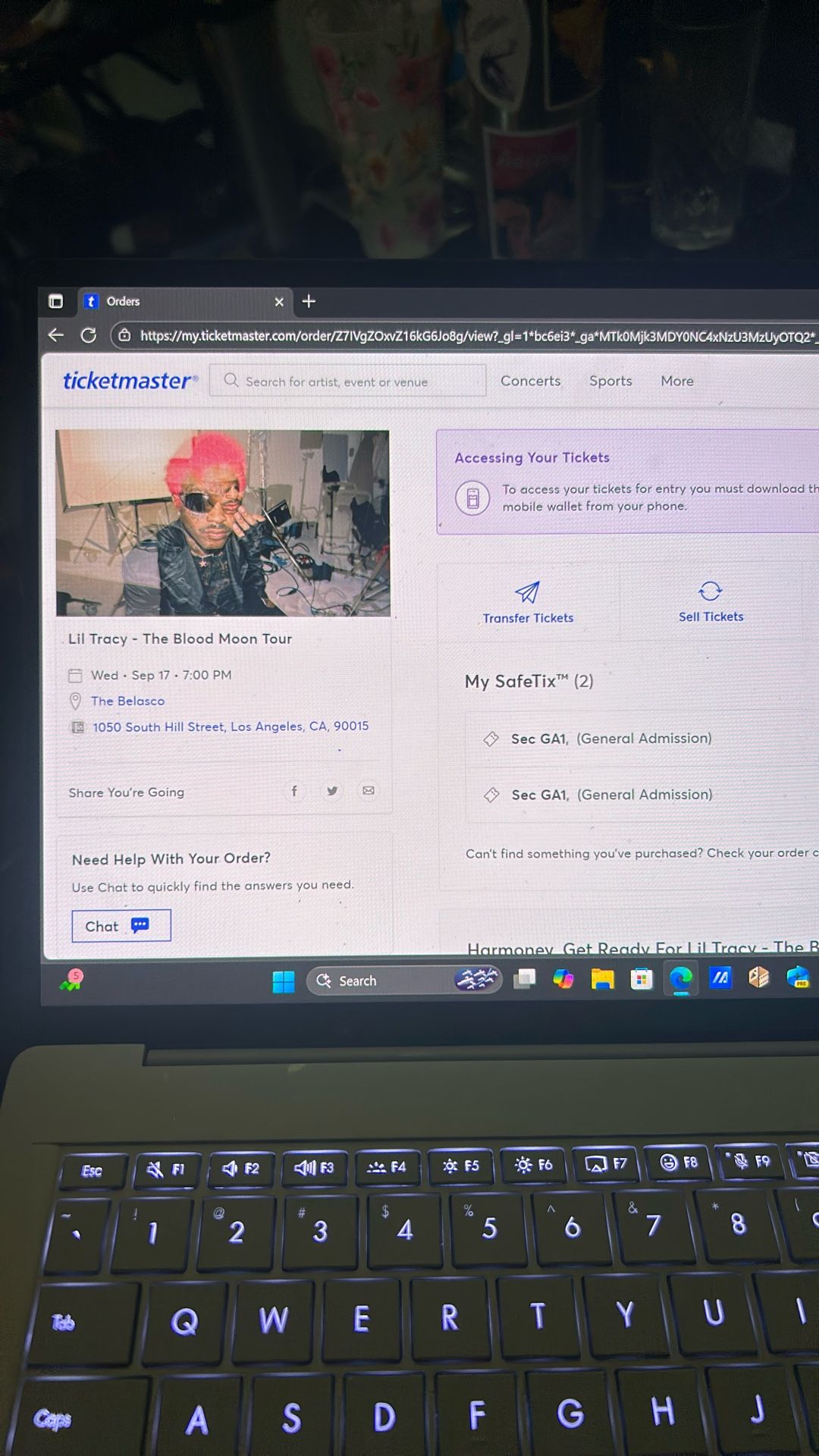Open the Sports menu

(x=610, y=381)
